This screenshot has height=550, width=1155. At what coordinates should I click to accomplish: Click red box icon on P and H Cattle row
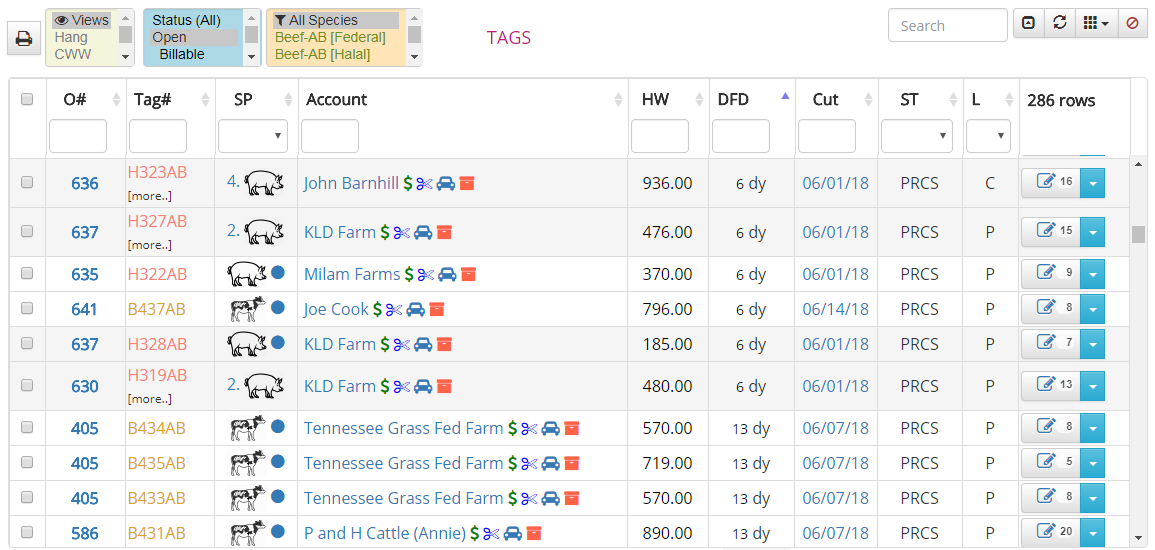[x=534, y=533]
